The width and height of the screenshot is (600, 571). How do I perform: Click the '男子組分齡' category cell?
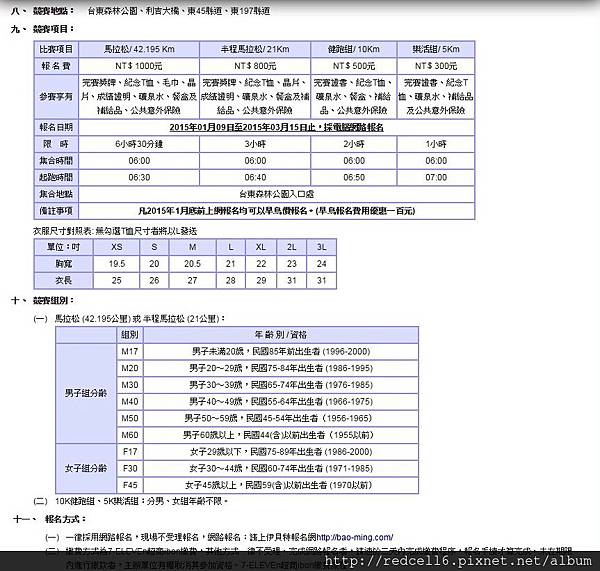pos(86,393)
